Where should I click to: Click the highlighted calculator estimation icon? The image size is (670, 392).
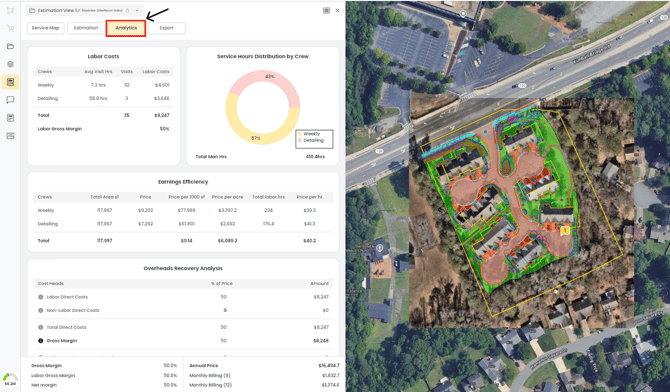tap(10, 82)
